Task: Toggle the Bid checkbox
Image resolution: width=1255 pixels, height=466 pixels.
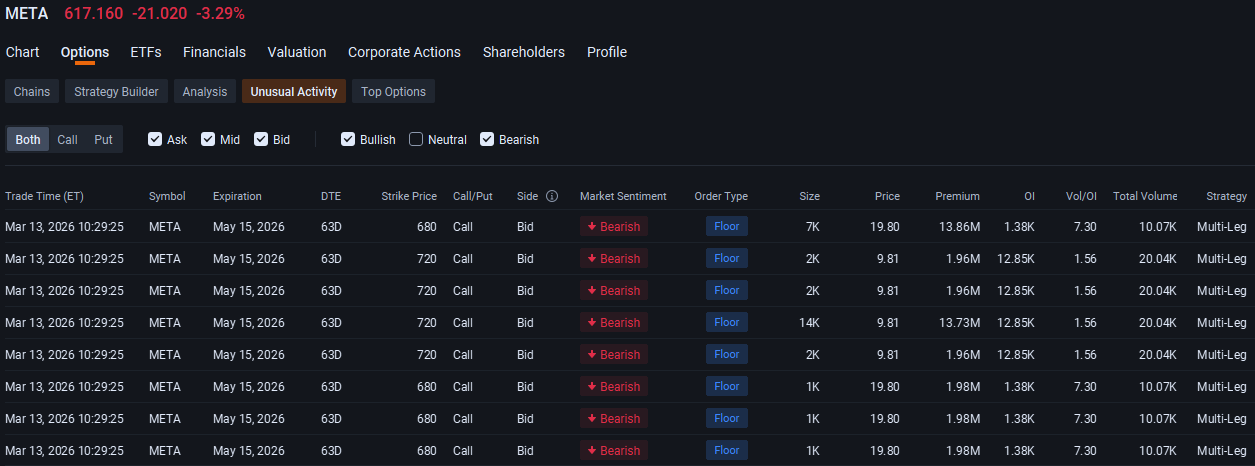Action: pyautogui.click(x=261, y=139)
